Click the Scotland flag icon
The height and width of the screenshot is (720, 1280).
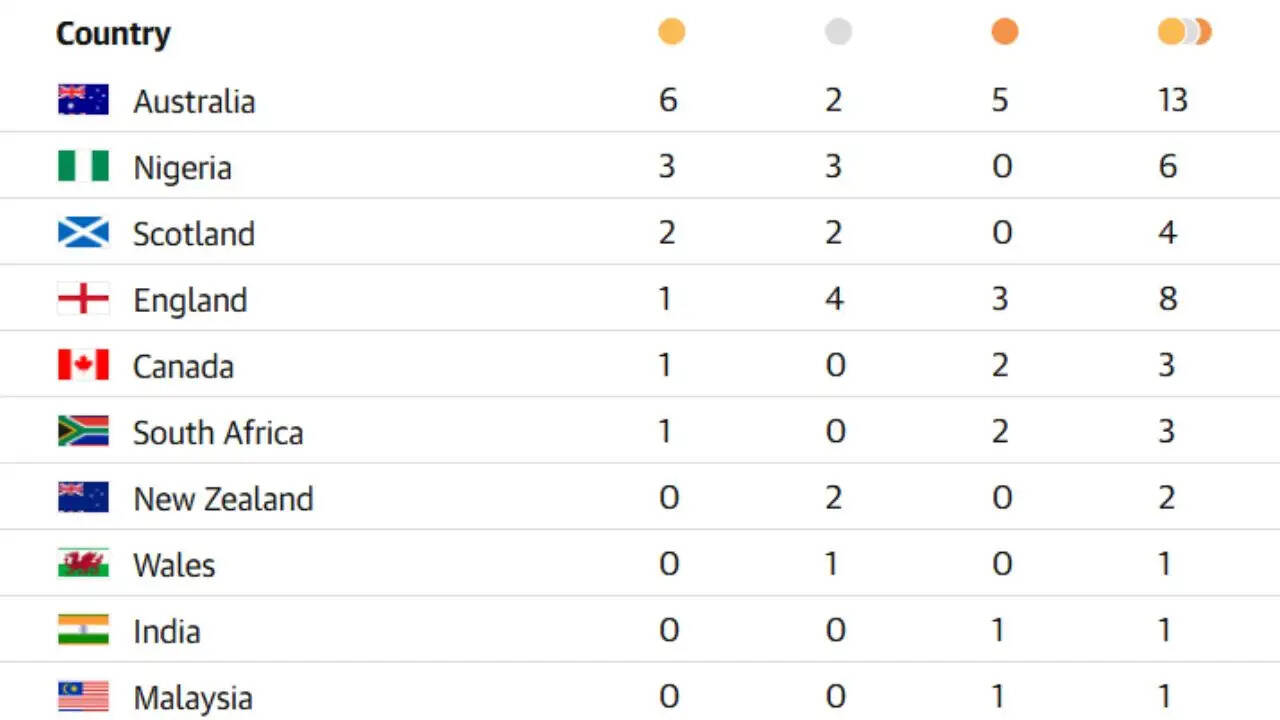(83, 232)
